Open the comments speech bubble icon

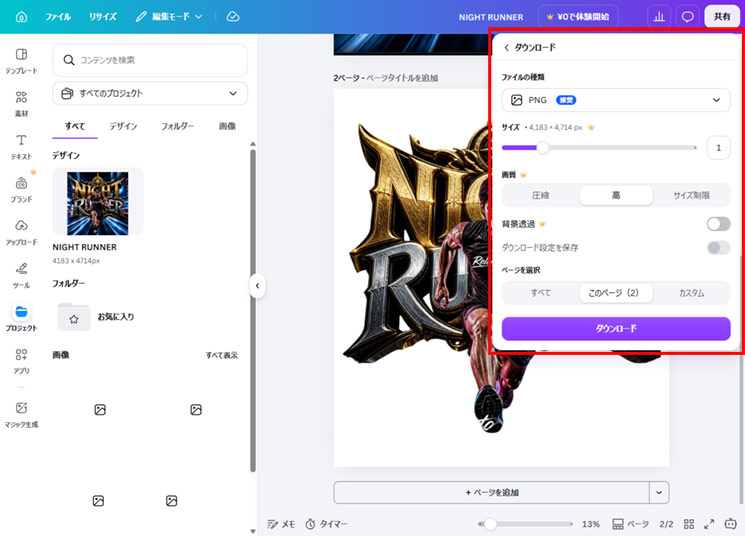tap(688, 17)
